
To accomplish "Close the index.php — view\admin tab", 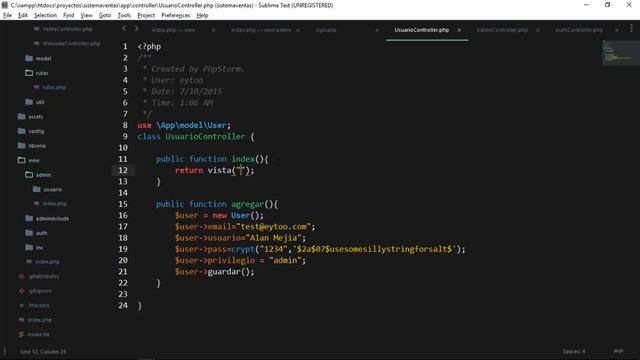I will tap(298, 30).
